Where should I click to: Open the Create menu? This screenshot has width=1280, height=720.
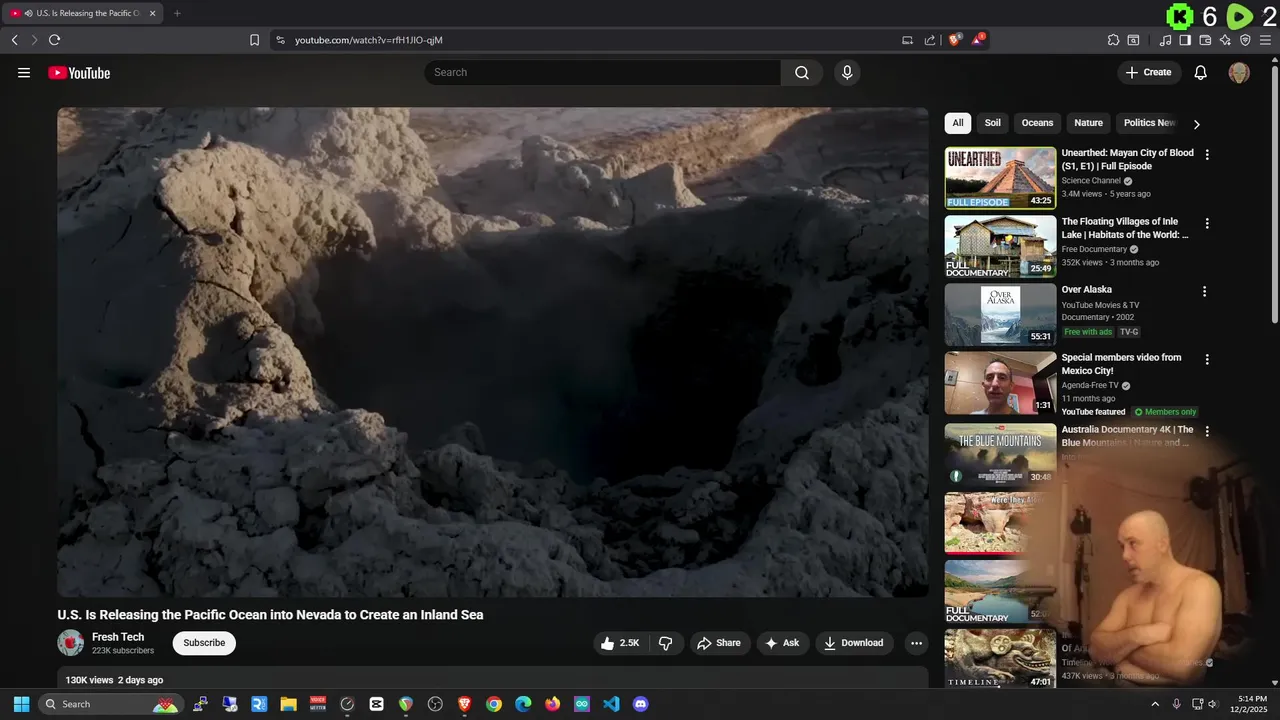pyautogui.click(x=1148, y=72)
